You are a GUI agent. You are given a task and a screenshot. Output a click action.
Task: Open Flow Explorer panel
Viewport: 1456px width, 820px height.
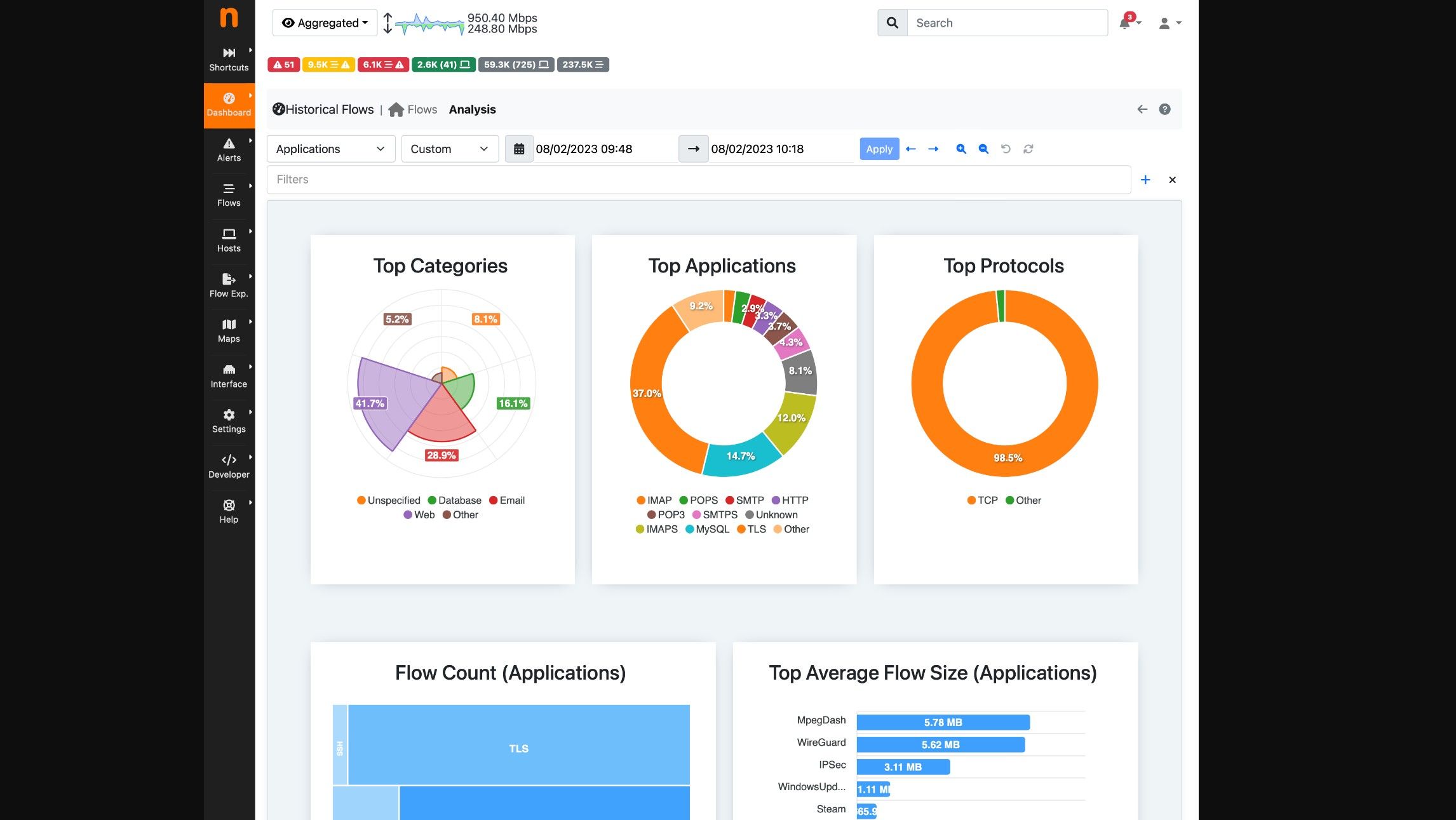[x=228, y=284]
